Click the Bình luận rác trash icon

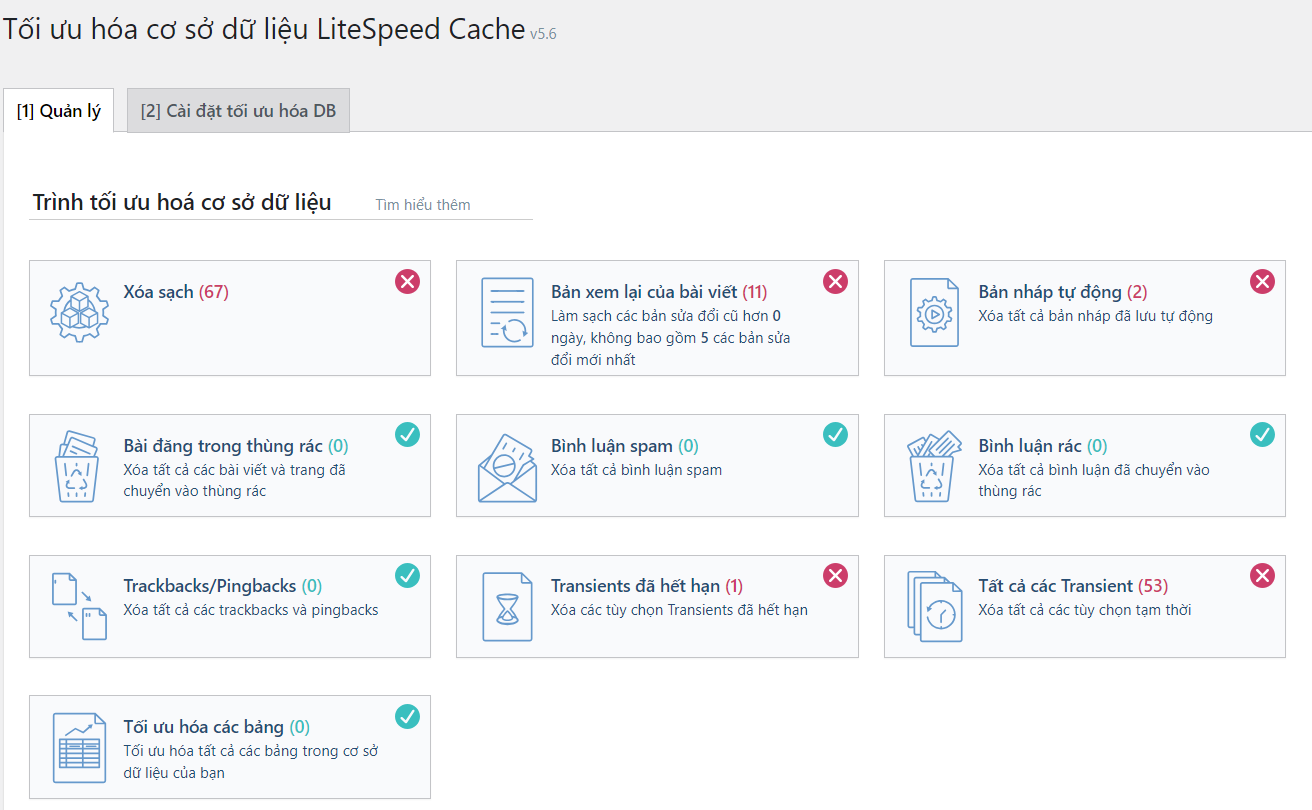[x=934, y=466]
